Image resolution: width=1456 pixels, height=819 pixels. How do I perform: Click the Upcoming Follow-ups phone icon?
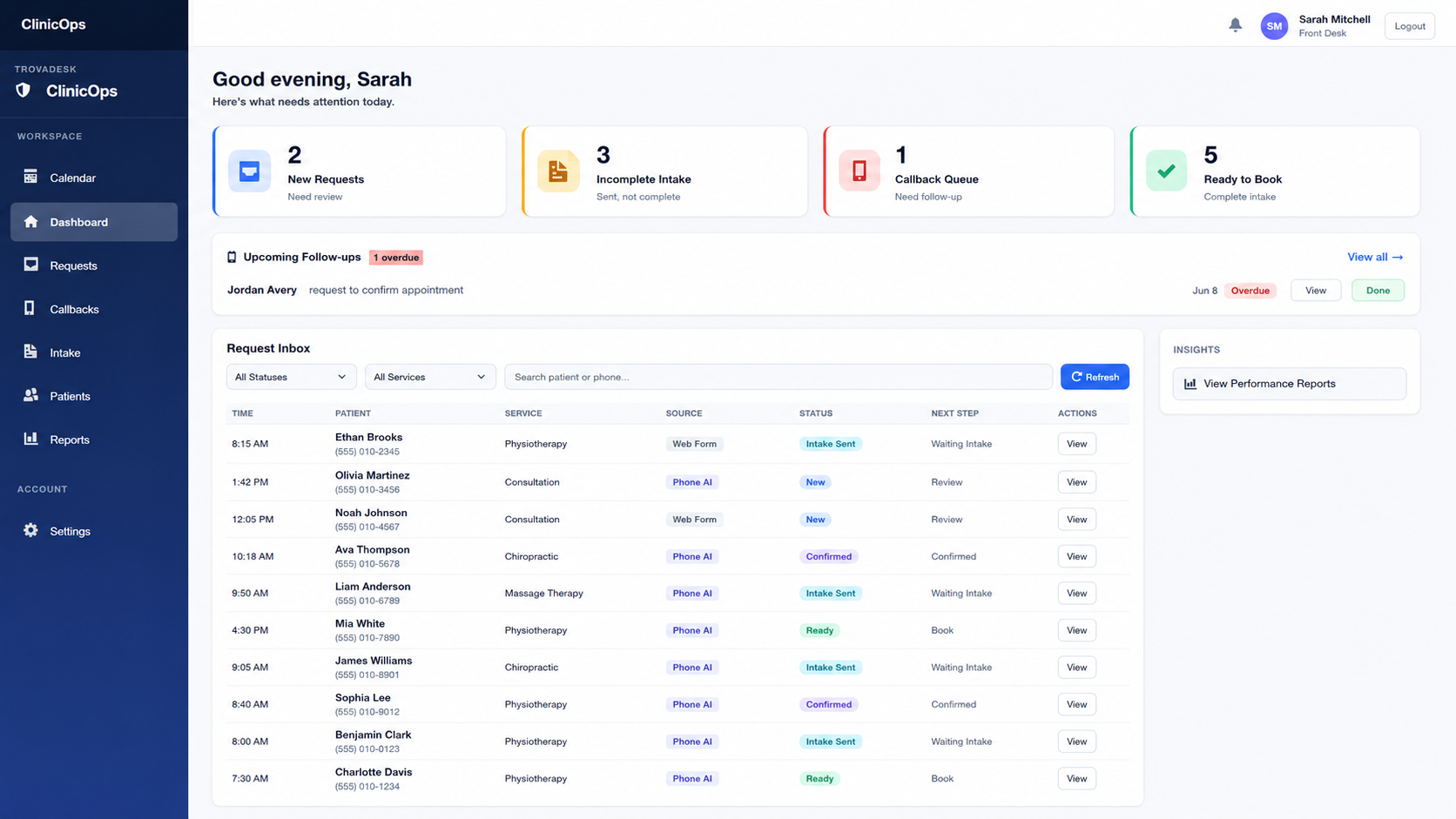232,257
